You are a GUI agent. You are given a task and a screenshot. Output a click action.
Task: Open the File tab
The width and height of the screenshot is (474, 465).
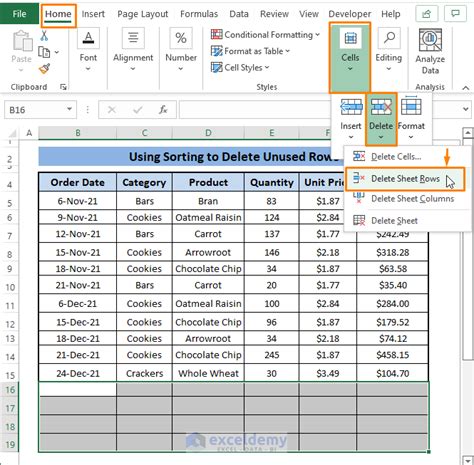pos(19,14)
